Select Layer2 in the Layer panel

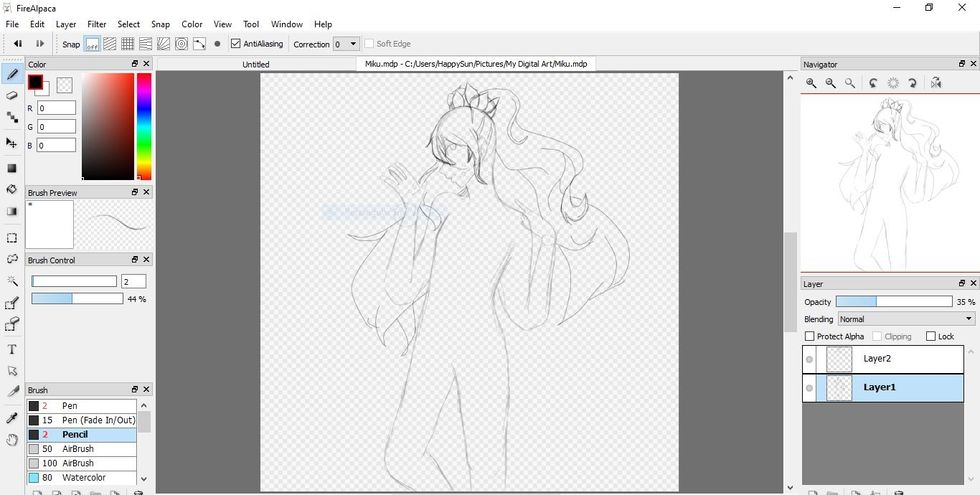coord(883,359)
